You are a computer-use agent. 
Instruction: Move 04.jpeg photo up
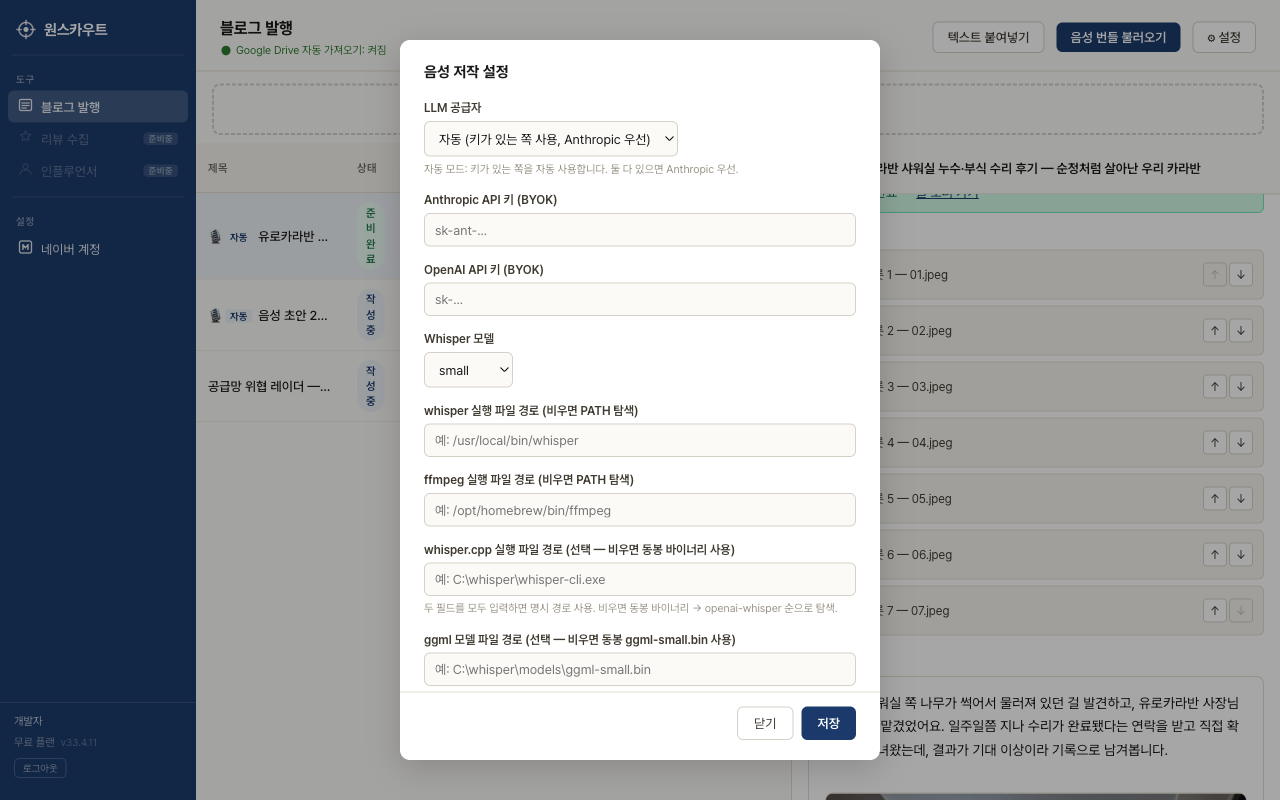[x=1215, y=442]
